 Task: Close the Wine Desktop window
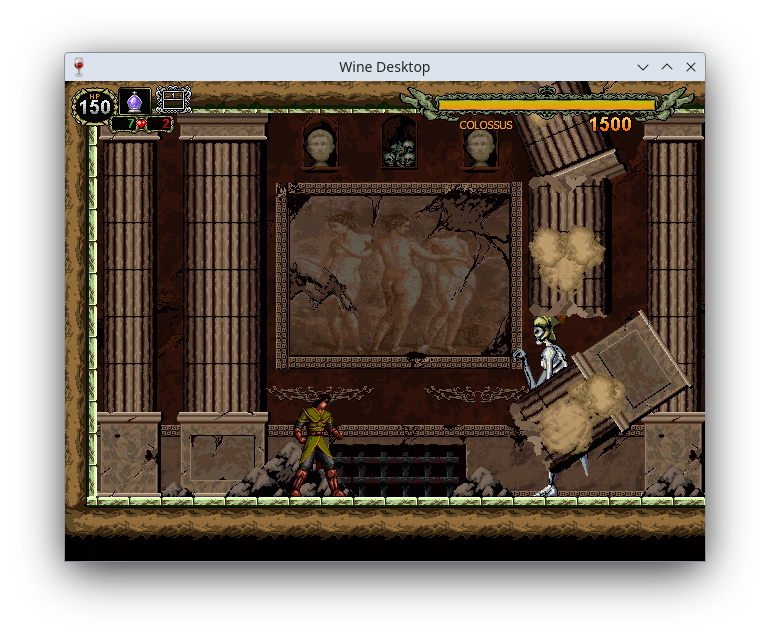691,67
